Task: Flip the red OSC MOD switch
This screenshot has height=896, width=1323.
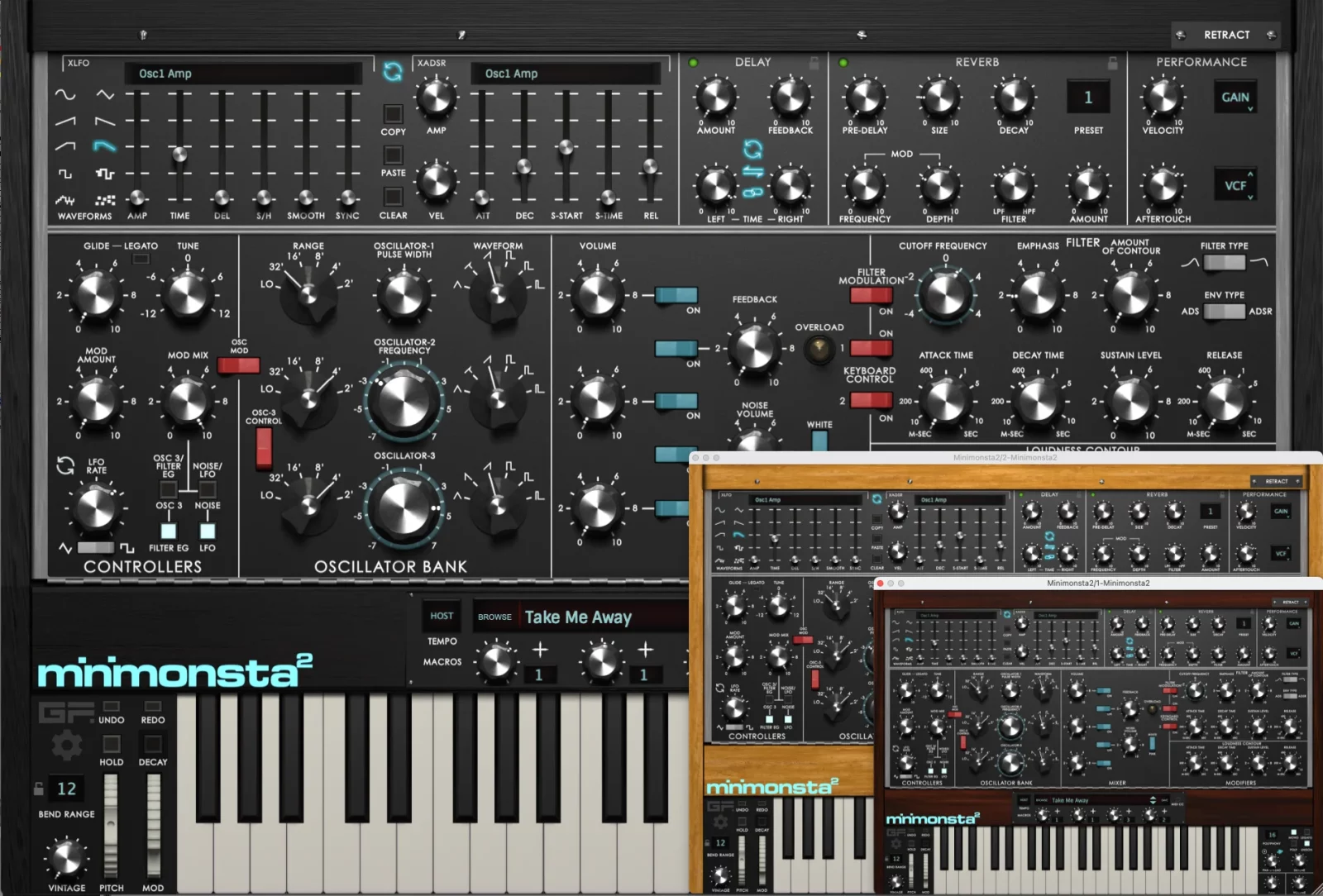Action: click(x=240, y=364)
